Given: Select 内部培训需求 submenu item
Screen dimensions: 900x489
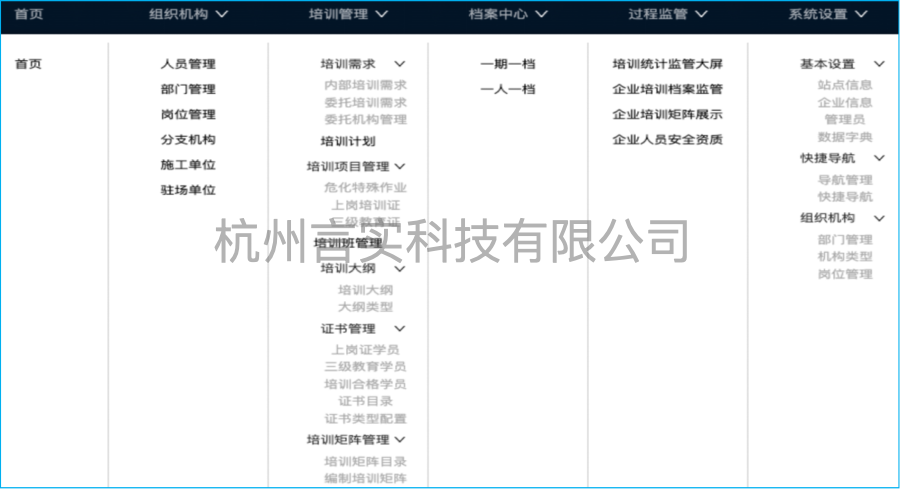Looking at the screenshot, I should (x=365, y=86).
